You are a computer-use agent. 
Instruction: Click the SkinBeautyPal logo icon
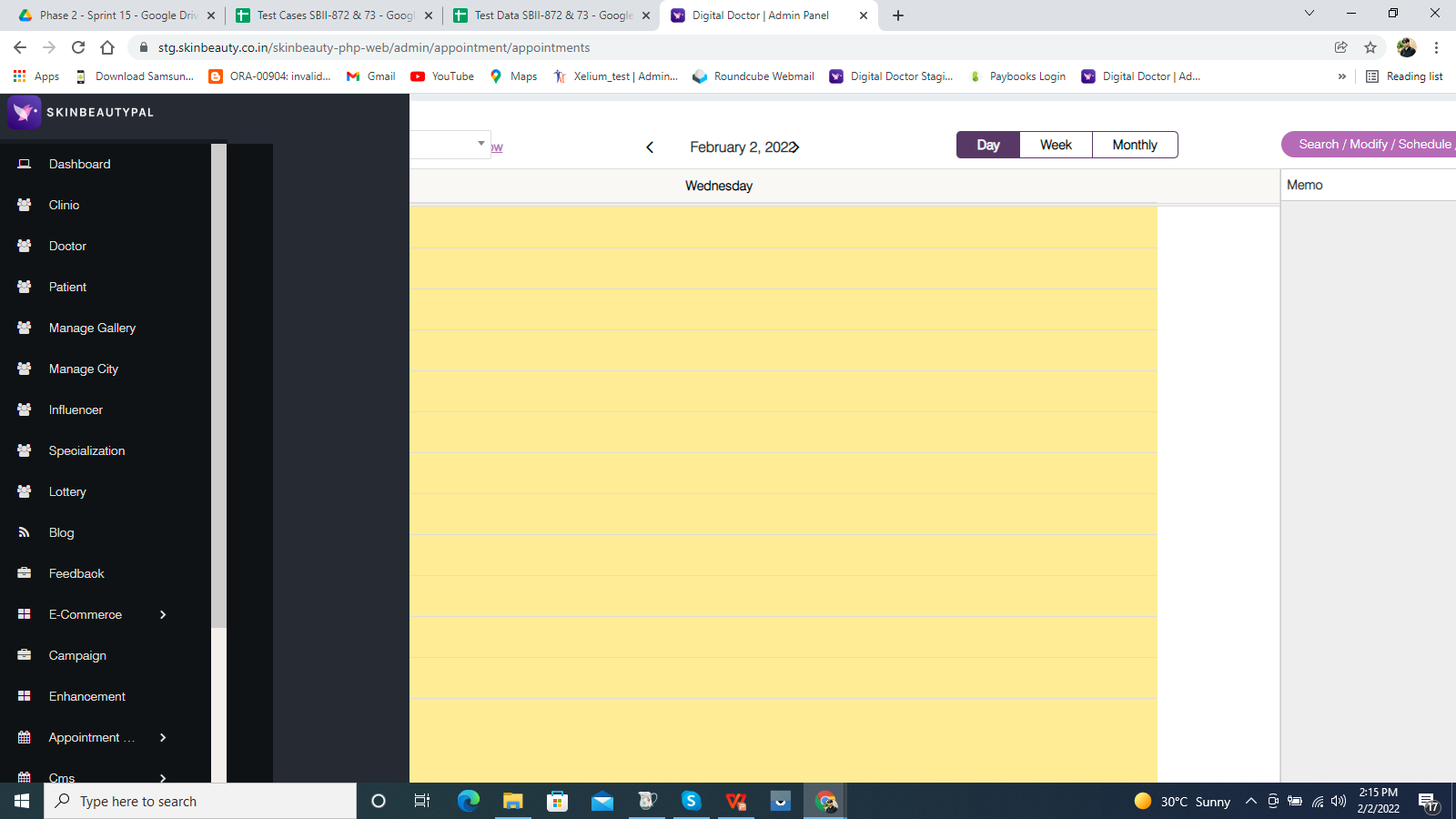pos(24,112)
